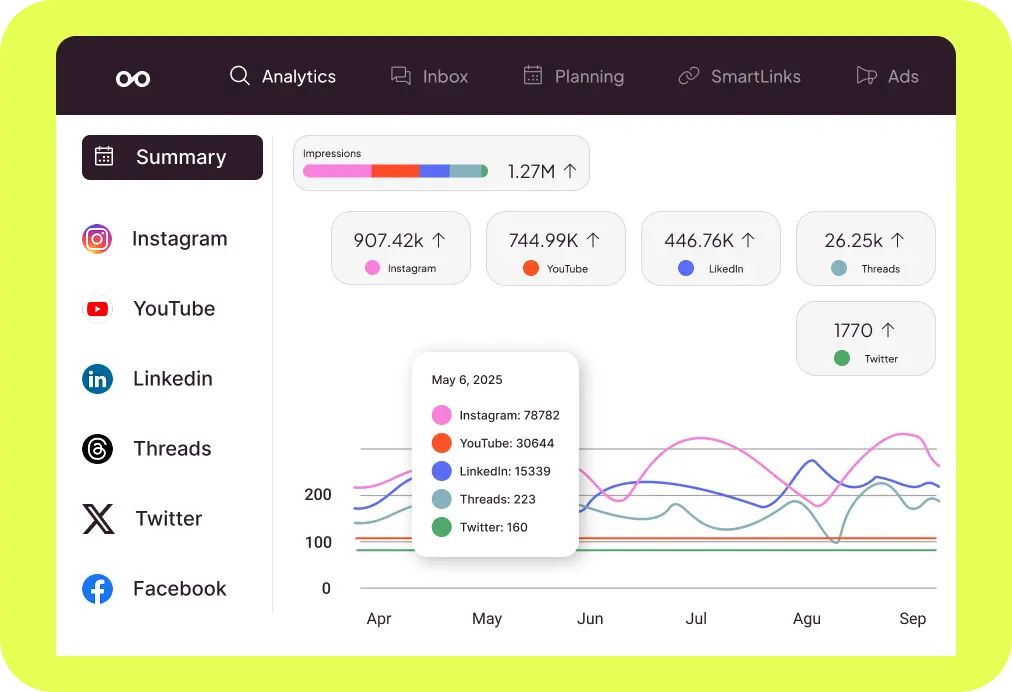The height and width of the screenshot is (692, 1012).
Task: Open the Inbox tab
Action: pos(429,76)
